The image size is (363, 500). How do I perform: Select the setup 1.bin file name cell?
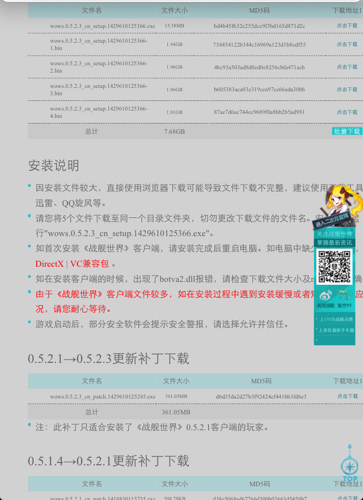(x=99, y=44)
